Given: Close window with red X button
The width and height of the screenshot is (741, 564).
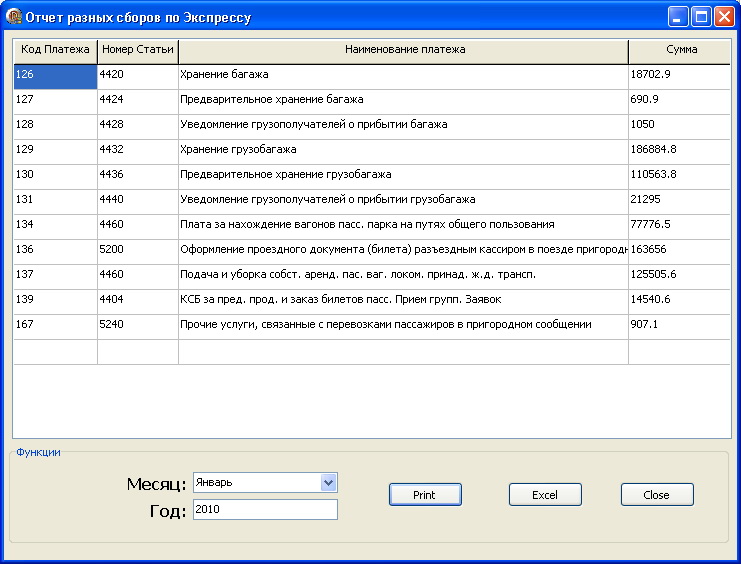Looking at the screenshot, I should coord(724,17).
